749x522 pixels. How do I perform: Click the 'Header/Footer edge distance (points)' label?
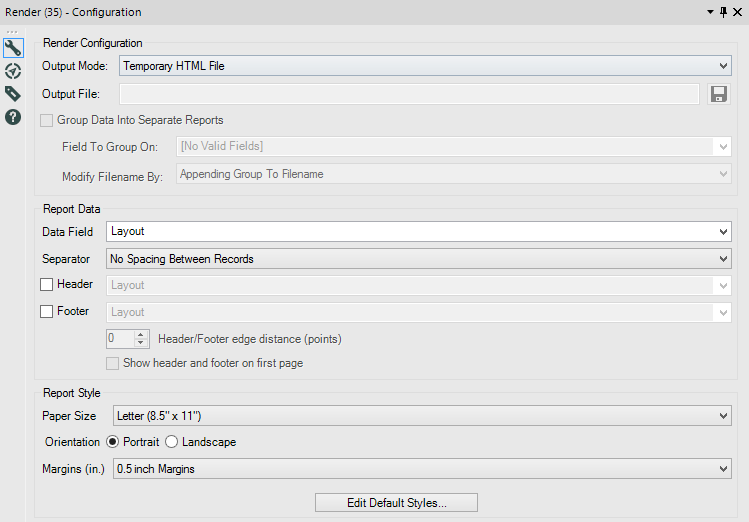point(250,339)
